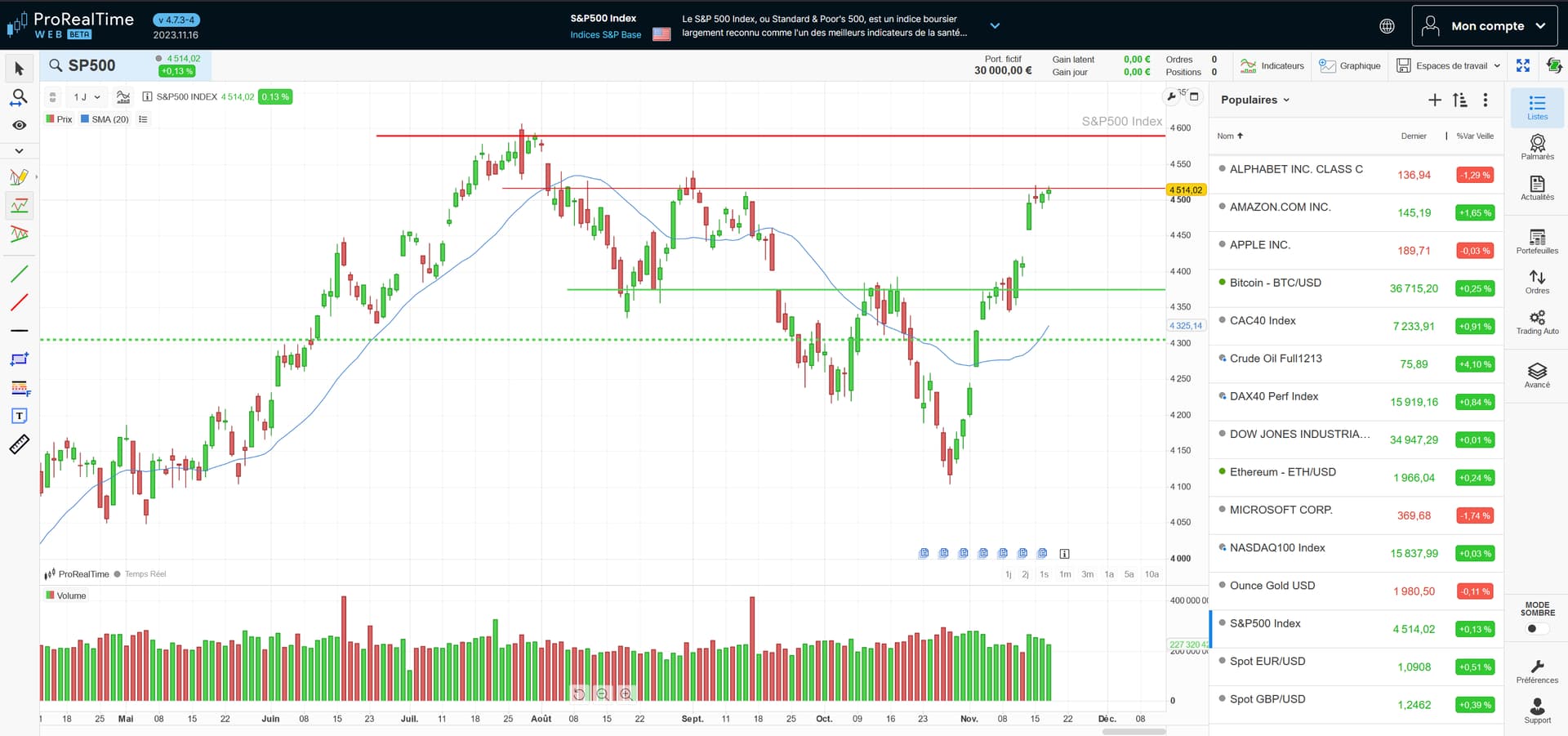The height and width of the screenshot is (736, 1568).
Task: Pick the green line drawing tool
Action: [x=20, y=274]
